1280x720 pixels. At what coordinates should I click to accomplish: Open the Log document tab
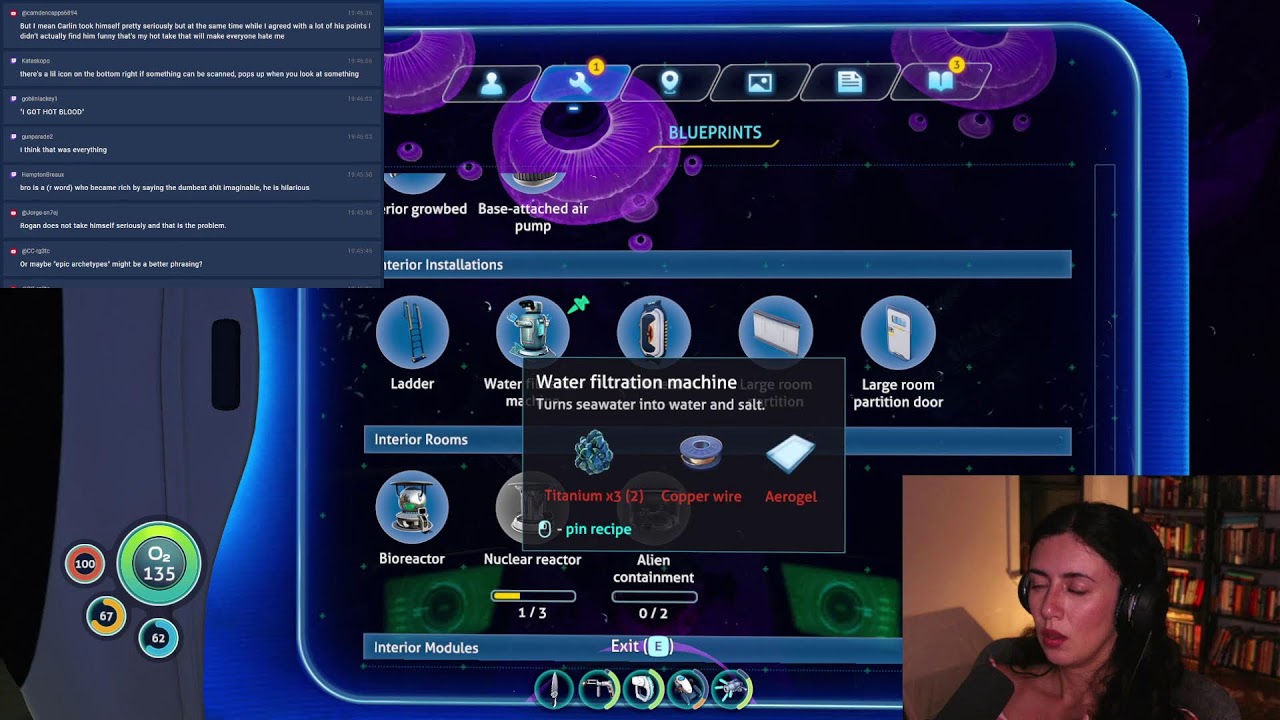point(850,83)
